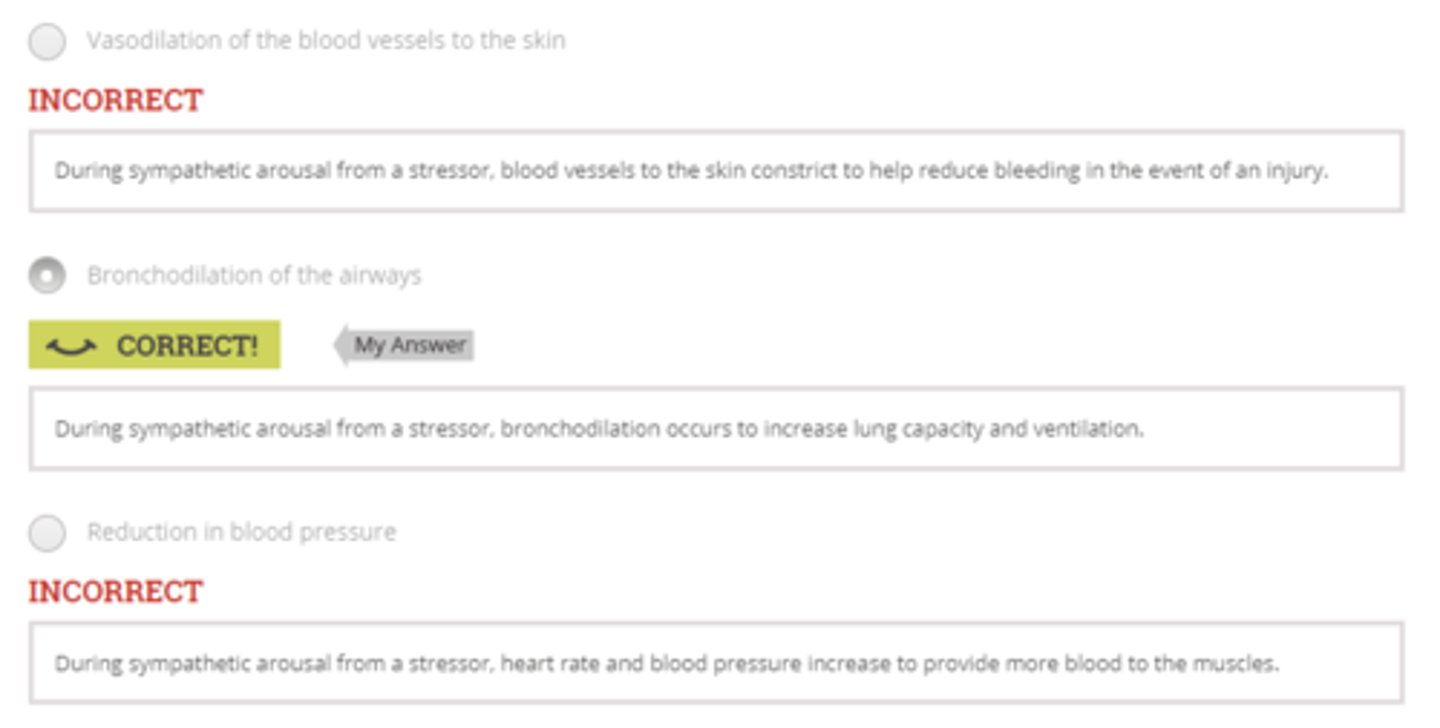Viewport: 1440px width, 728px height.
Task: Click the explanation box about skin vessels constricting
Action: click(x=716, y=171)
